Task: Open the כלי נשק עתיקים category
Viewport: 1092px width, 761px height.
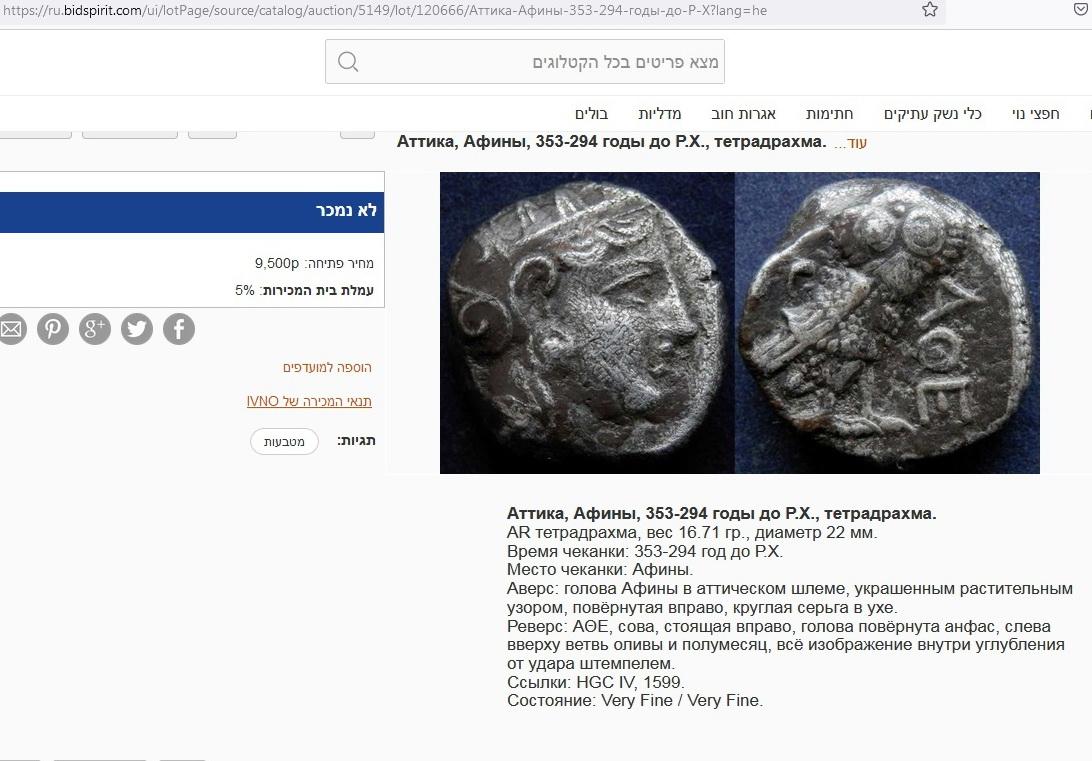Action: coord(933,113)
